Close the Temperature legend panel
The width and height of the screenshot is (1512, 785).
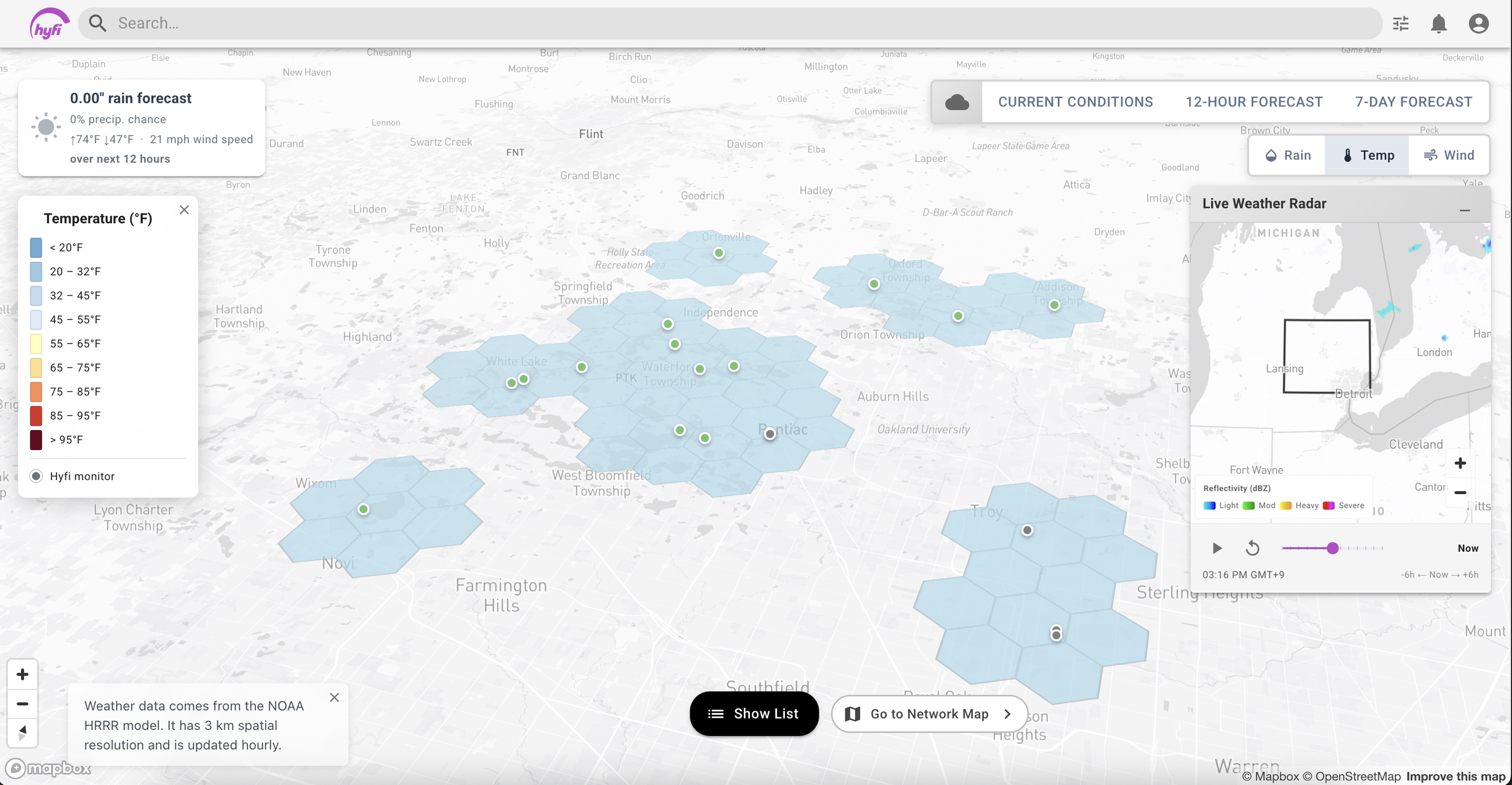(184, 210)
